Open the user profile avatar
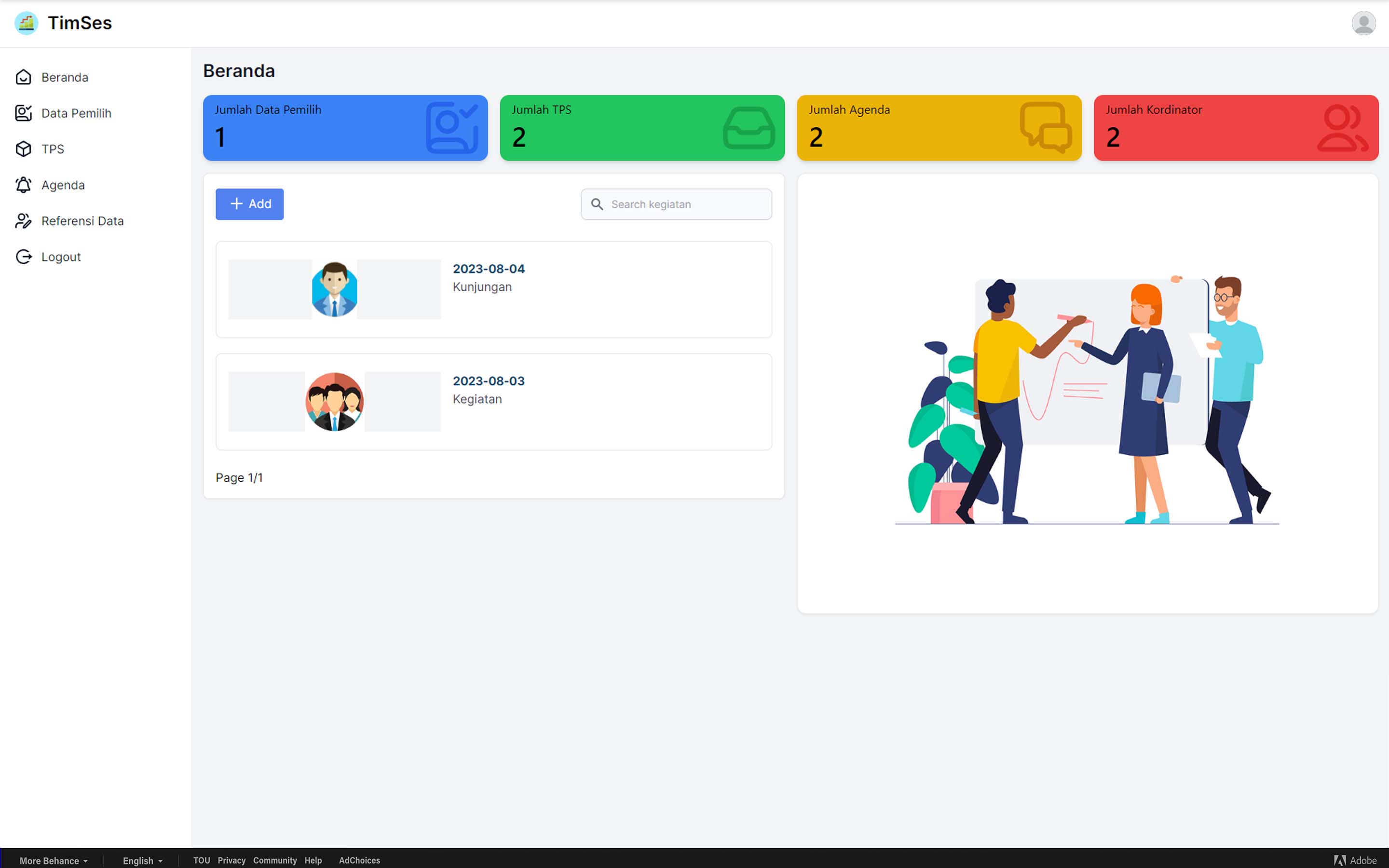The height and width of the screenshot is (868, 1389). coord(1363,23)
